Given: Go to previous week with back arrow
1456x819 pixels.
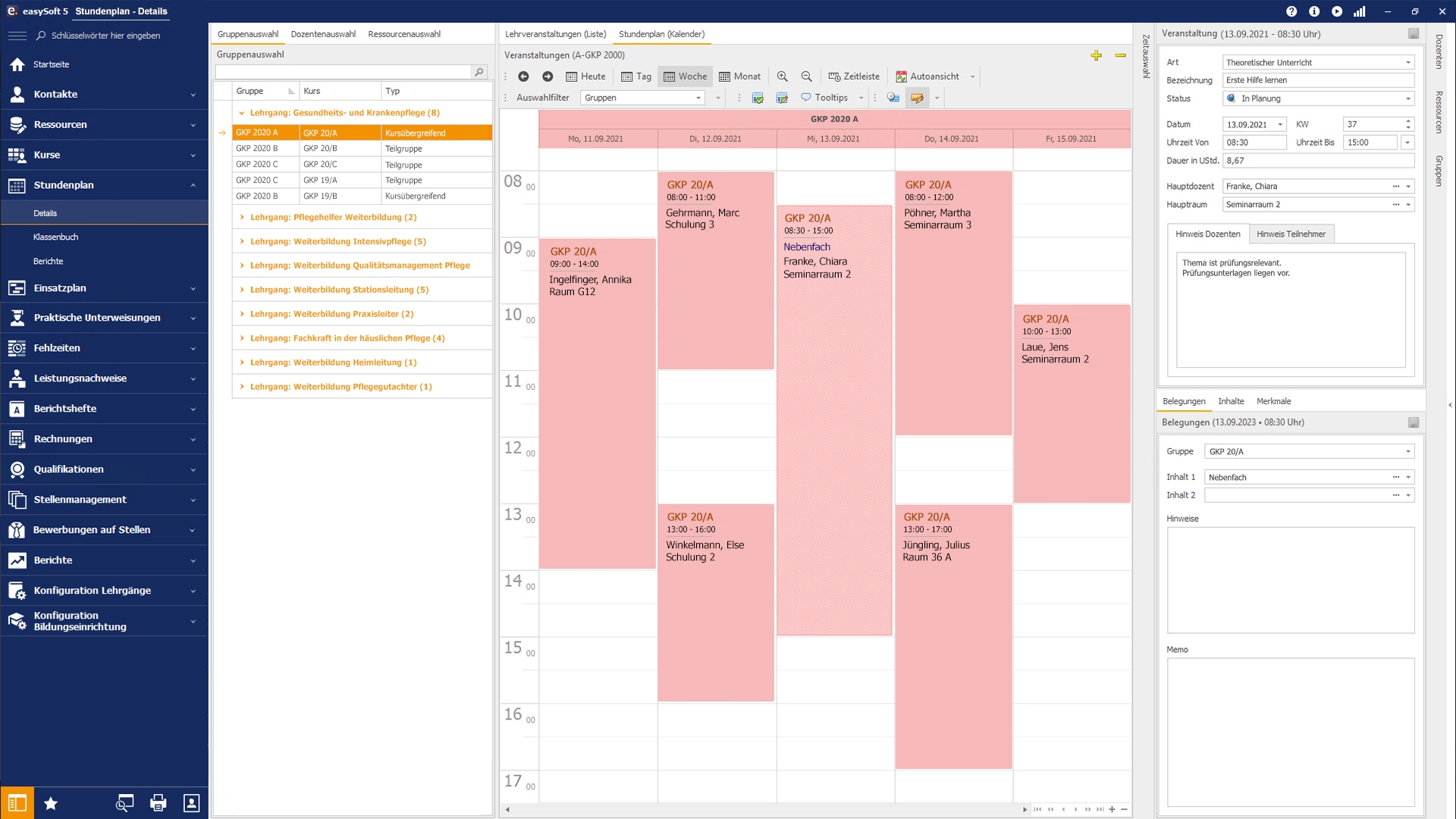Looking at the screenshot, I should click(523, 77).
